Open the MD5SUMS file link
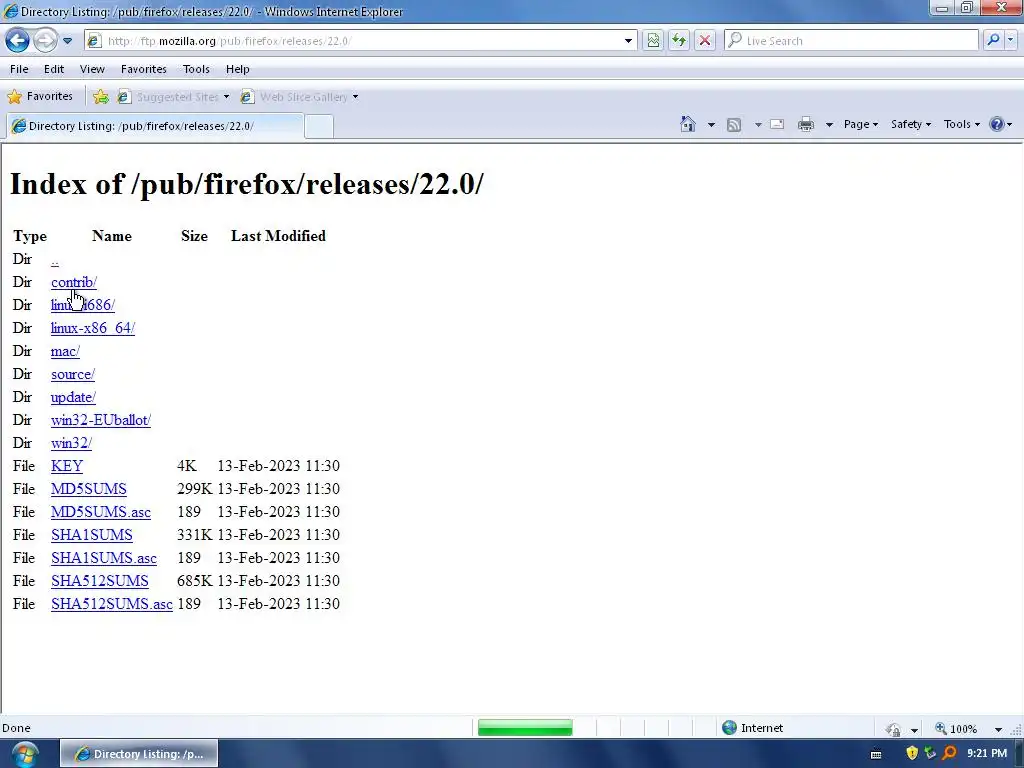 coord(89,488)
